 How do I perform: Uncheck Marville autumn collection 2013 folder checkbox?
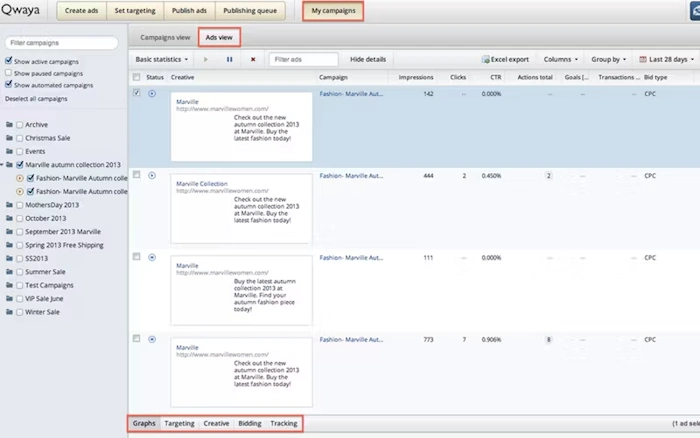coord(20,165)
